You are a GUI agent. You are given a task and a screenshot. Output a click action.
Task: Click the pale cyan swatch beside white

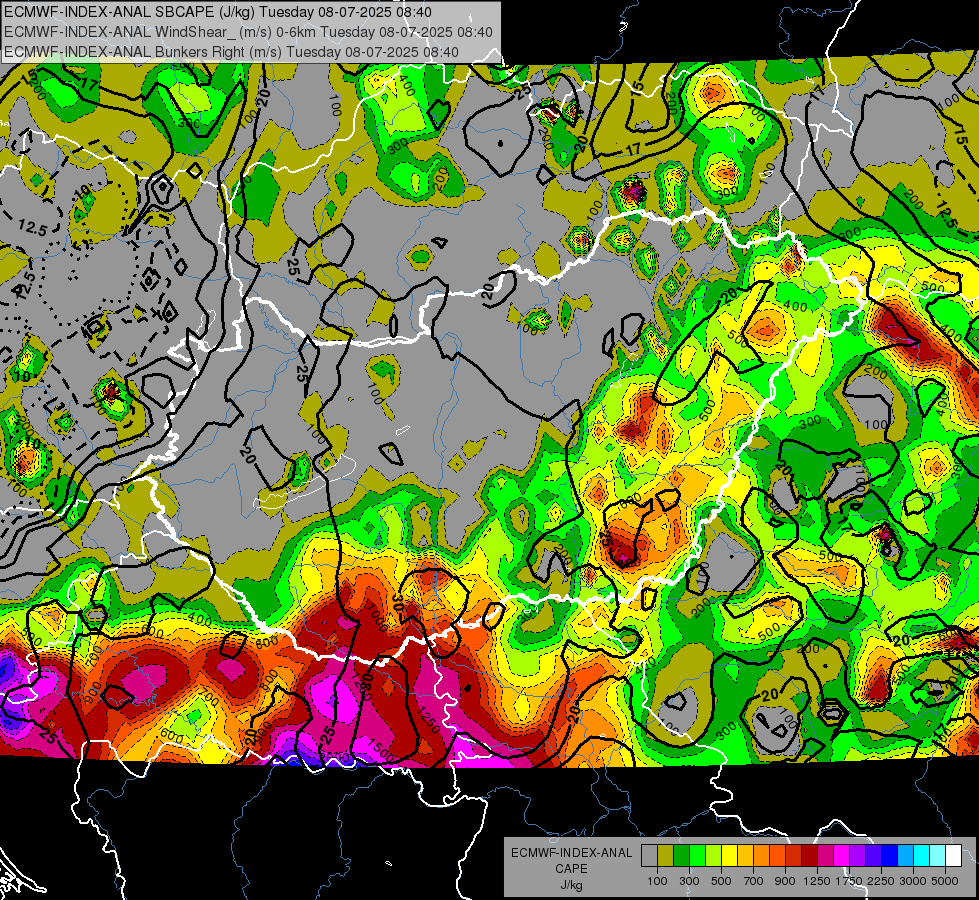(938, 856)
